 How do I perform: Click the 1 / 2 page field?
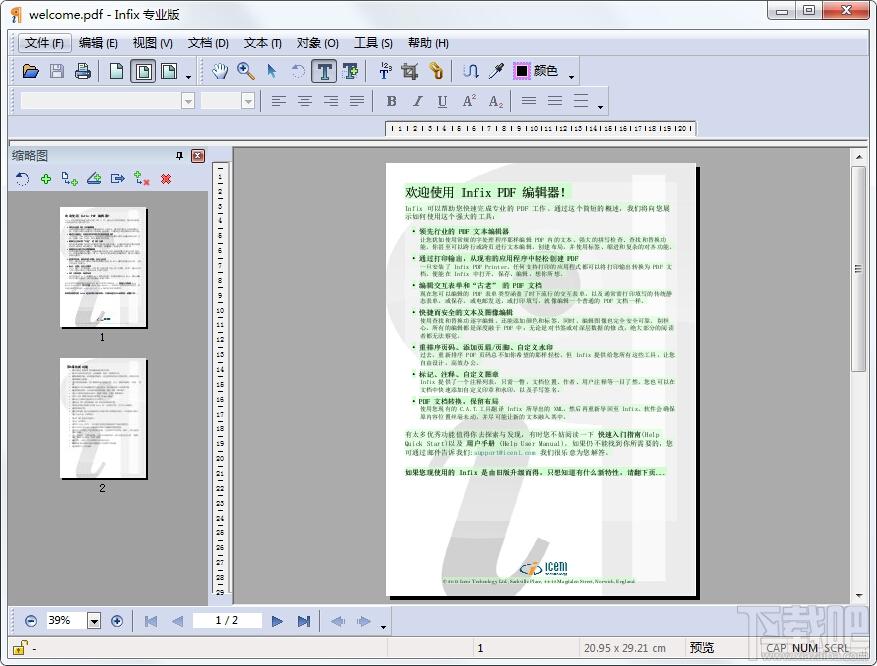227,620
